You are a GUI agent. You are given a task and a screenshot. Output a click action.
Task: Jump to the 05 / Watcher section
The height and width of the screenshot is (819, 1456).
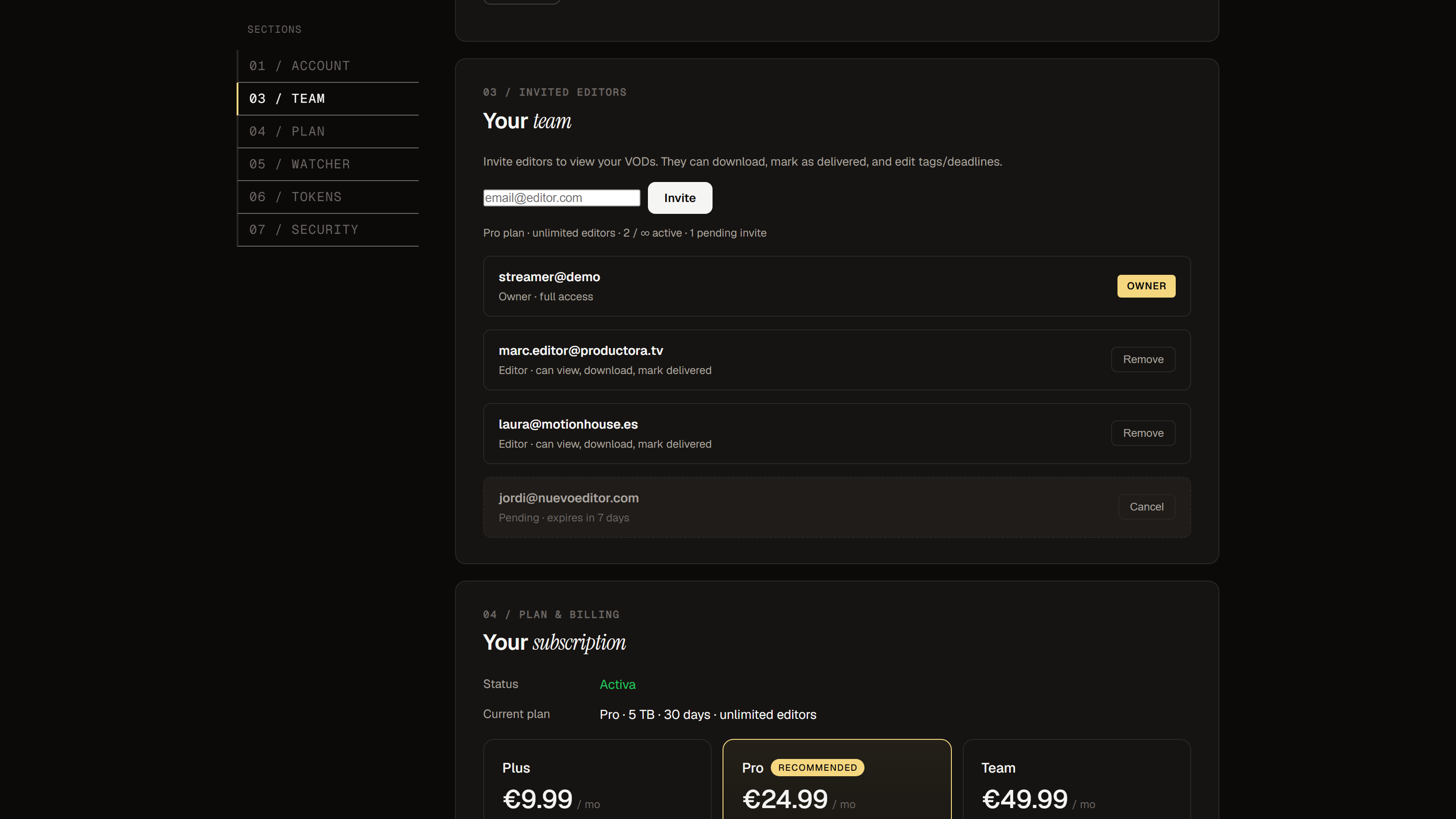click(x=328, y=164)
